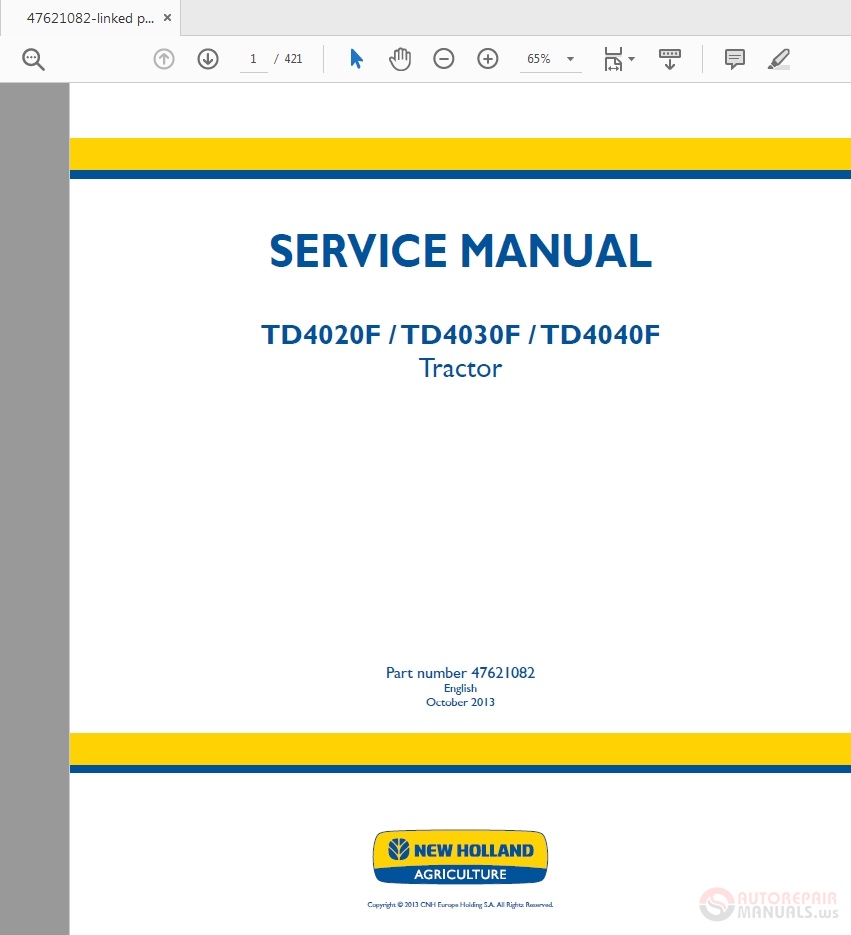Zoom out with minus button
The height and width of the screenshot is (935, 851).
[x=444, y=59]
